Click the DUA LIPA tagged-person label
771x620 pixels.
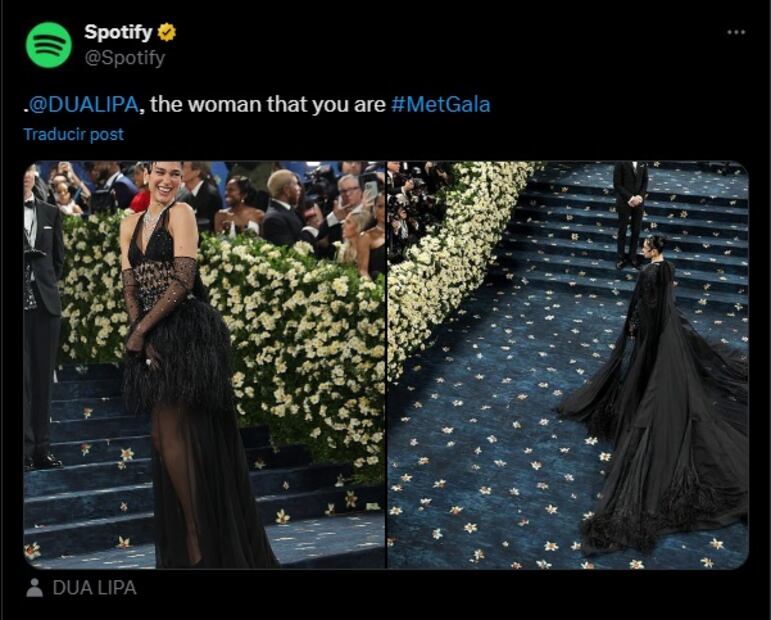pos(94,588)
